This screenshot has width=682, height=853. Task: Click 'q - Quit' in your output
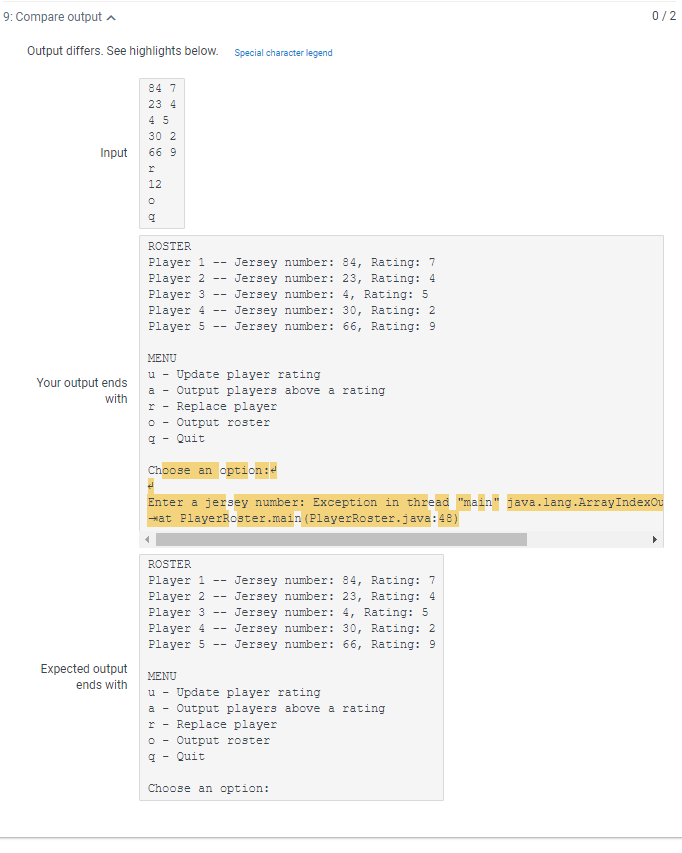pyautogui.click(x=176, y=438)
